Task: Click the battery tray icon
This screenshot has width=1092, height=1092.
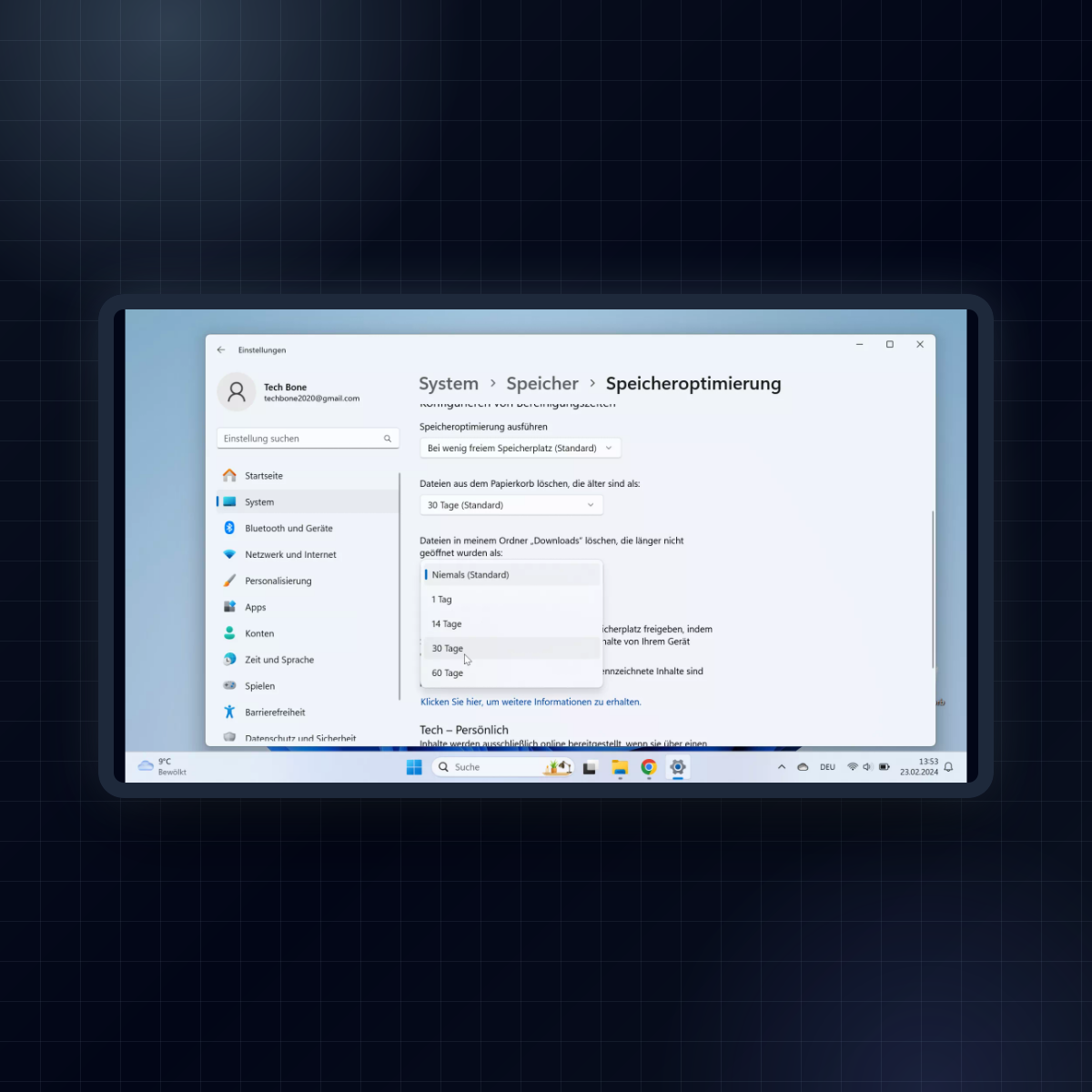Action: (x=884, y=767)
